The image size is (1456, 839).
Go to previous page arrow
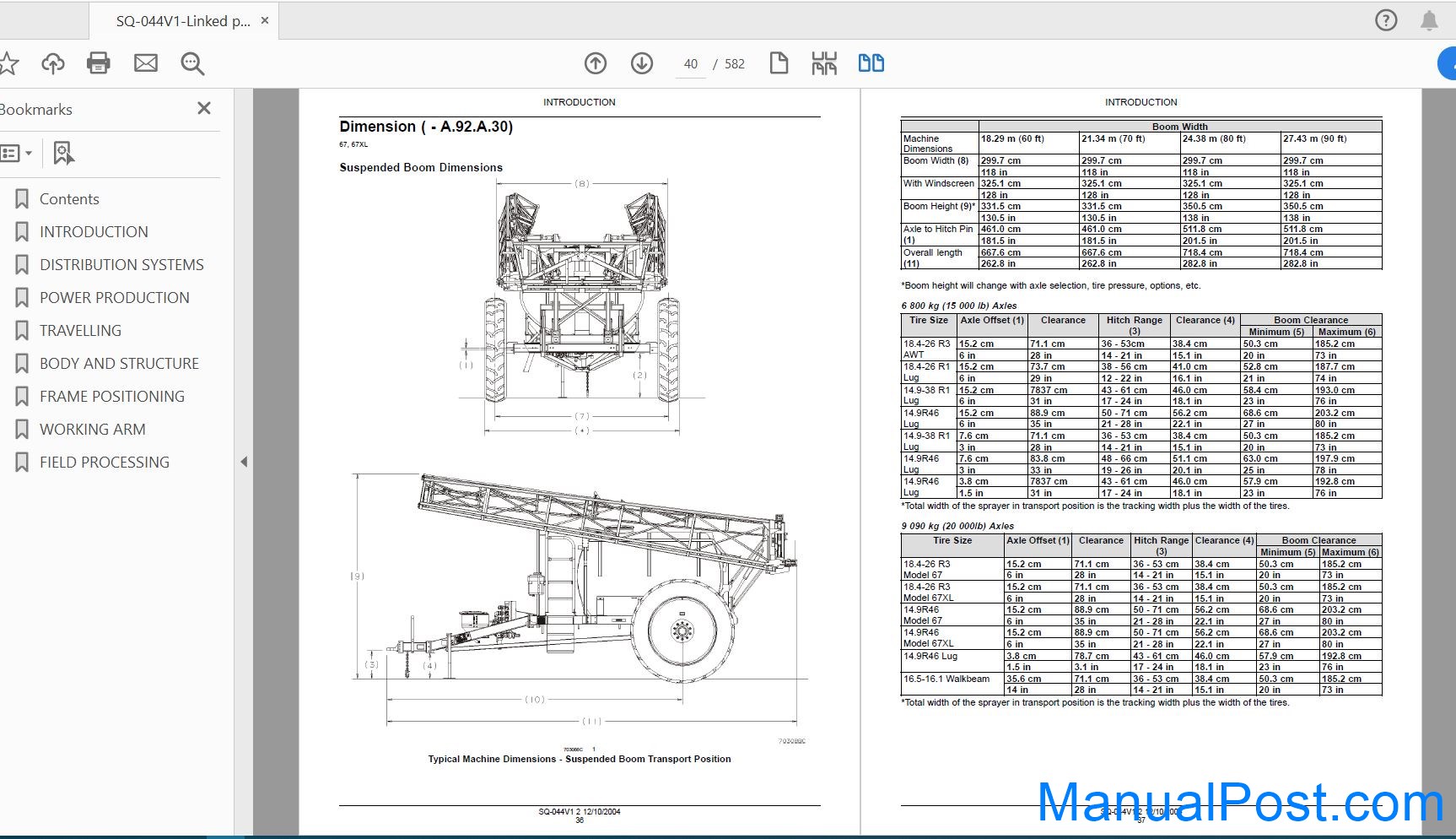point(596,63)
